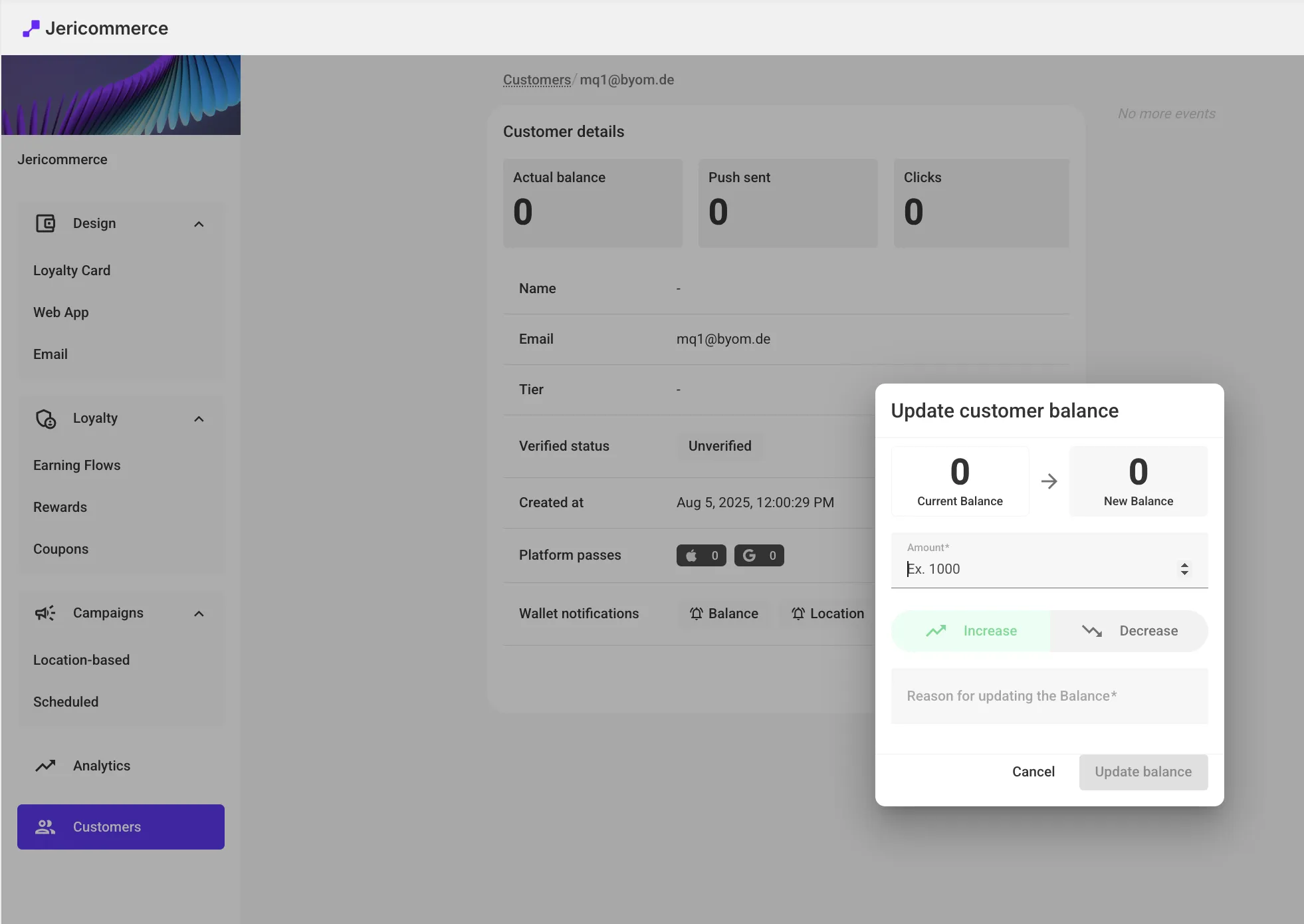
Task: Click the Analytics trend icon
Action: pyautogui.click(x=45, y=766)
